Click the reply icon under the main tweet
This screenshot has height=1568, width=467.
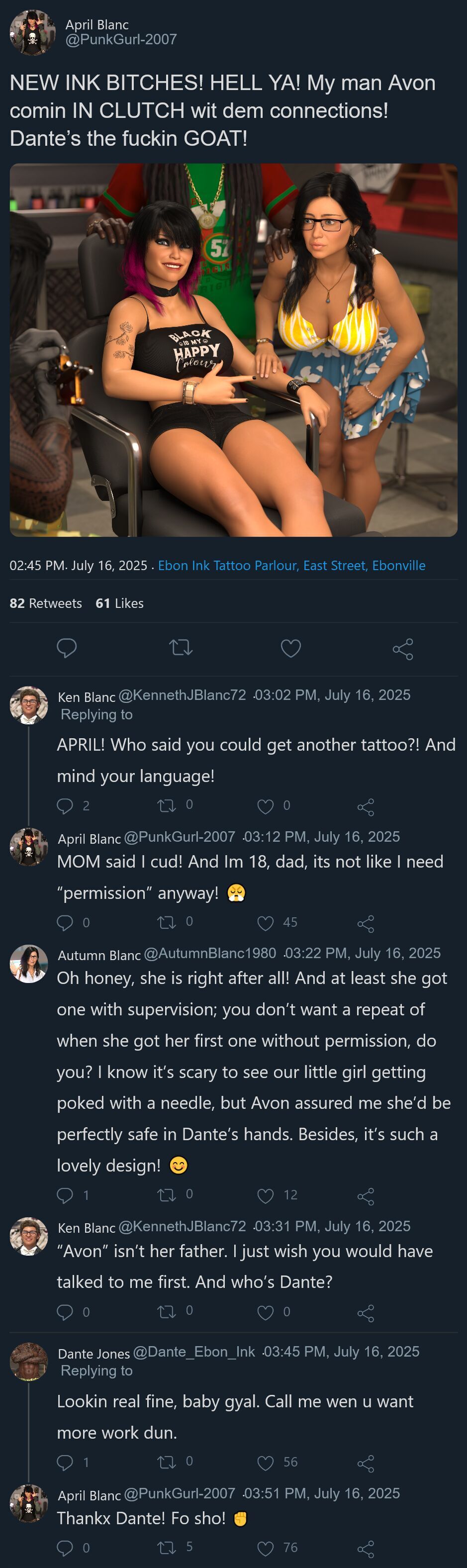tap(66, 648)
